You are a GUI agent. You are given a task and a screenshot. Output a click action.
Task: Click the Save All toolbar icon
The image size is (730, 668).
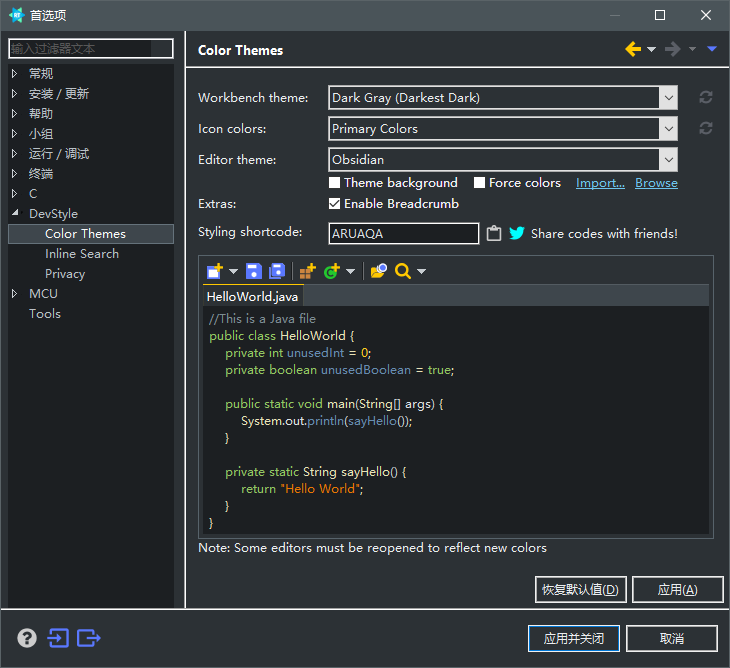[277, 271]
